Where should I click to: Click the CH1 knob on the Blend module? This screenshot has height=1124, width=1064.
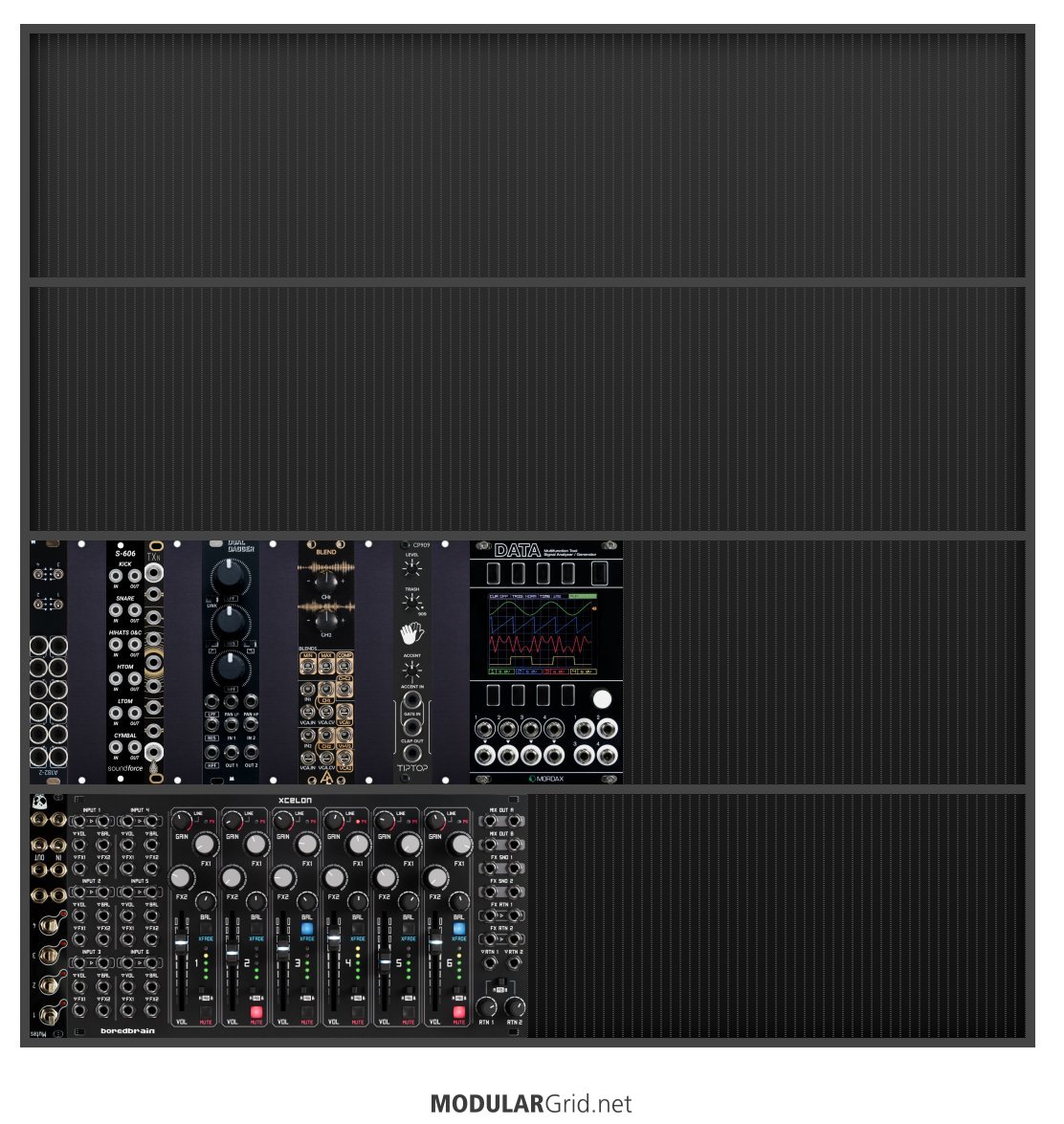coord(326,580)
